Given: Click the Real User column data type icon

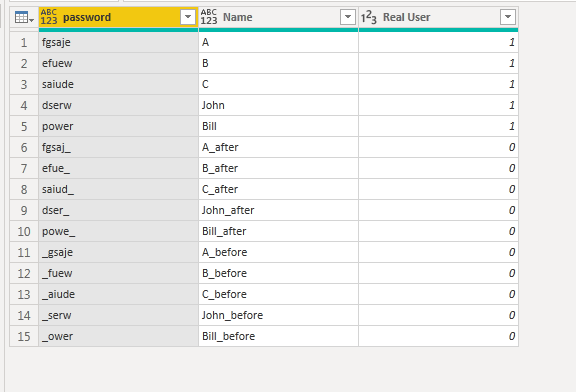Looking at the screenshot, I should (368, 17).
